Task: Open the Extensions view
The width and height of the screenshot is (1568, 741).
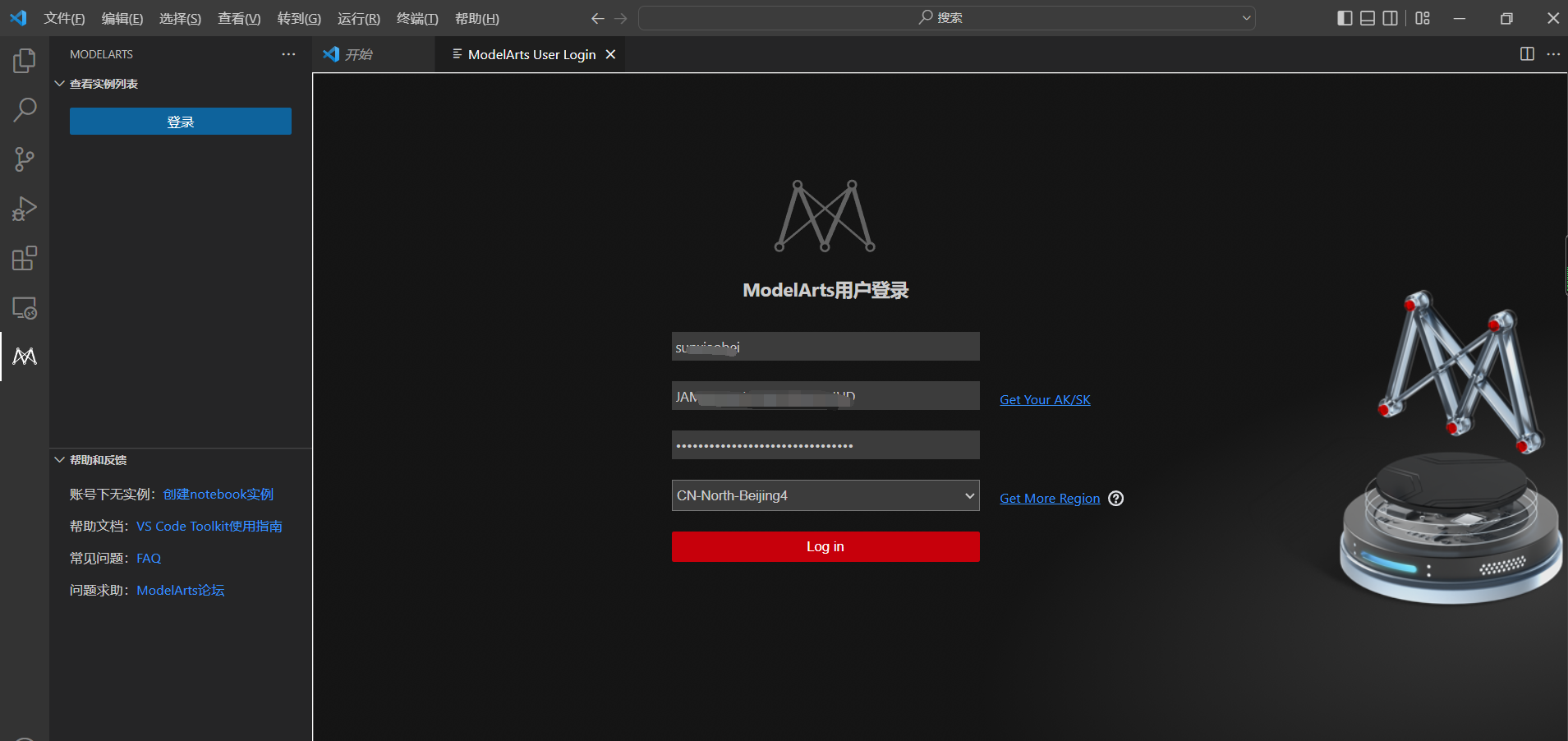Action: (x=25, y=258)
